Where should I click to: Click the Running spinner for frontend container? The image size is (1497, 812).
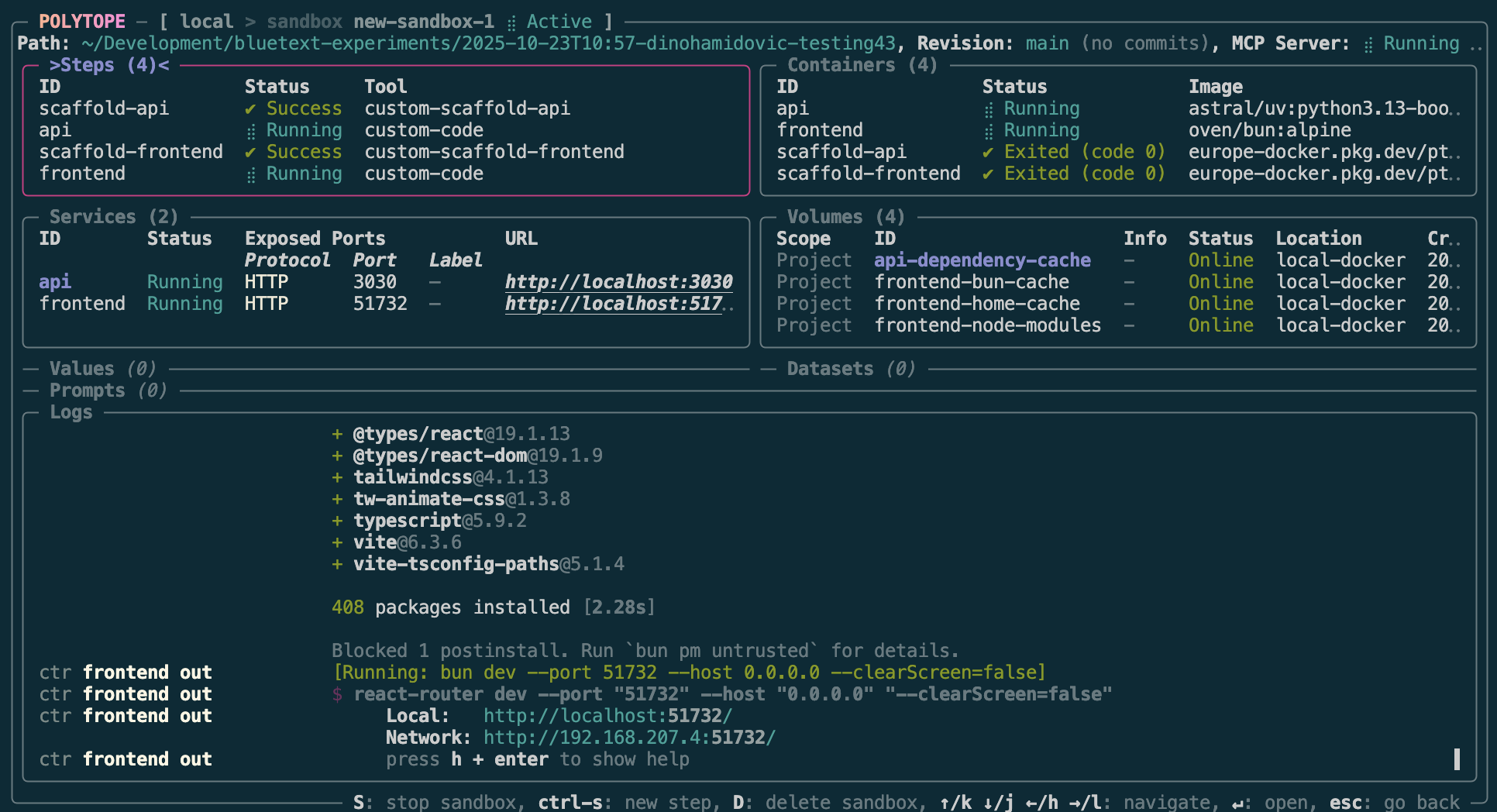tap(988, 131)
